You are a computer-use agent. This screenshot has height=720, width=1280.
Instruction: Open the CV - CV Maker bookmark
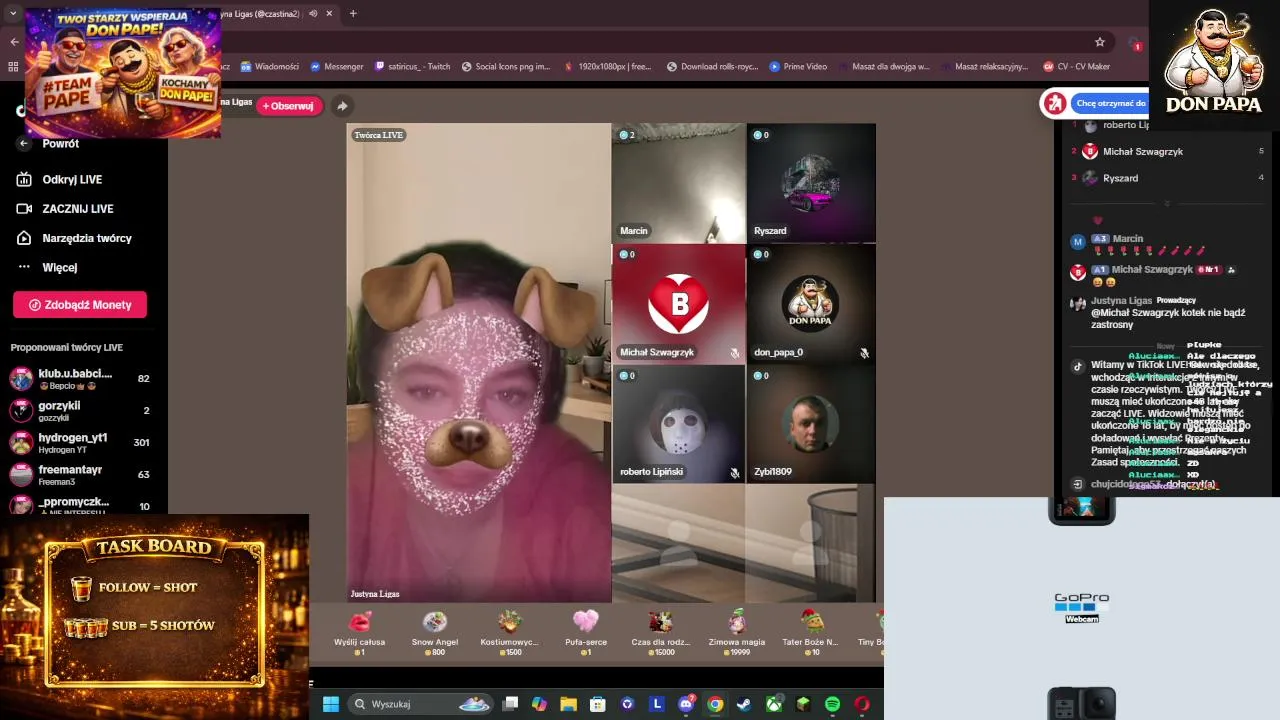[1077, 67]
